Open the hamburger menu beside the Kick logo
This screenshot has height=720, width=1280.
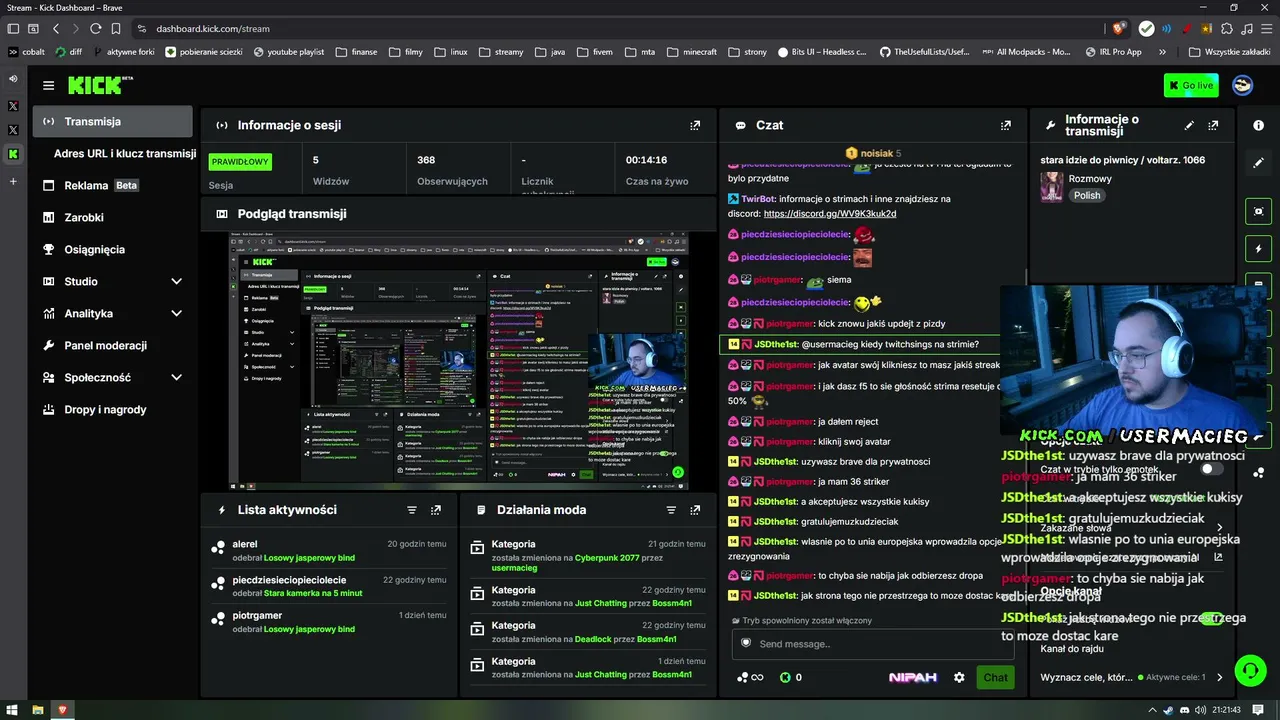tap(48, 85)
